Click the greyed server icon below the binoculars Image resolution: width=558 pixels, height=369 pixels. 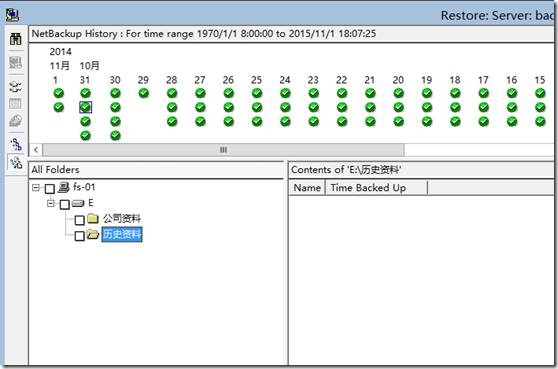pos(15,63)
